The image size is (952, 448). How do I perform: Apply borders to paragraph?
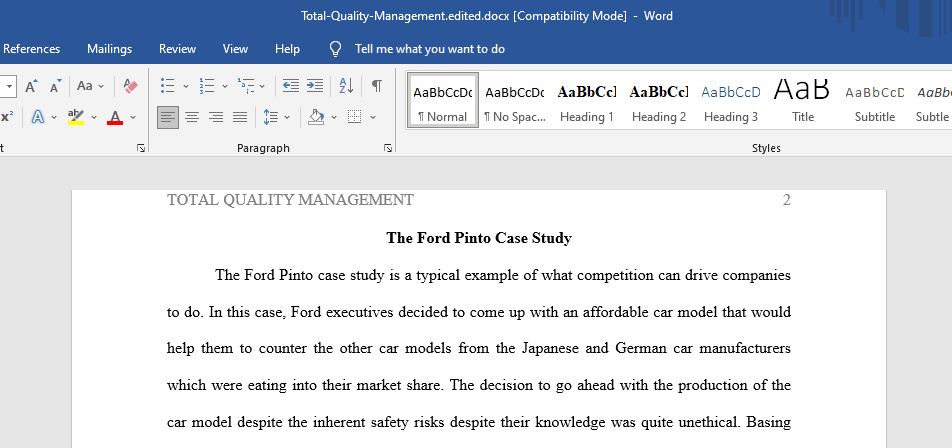click(355, 117)
